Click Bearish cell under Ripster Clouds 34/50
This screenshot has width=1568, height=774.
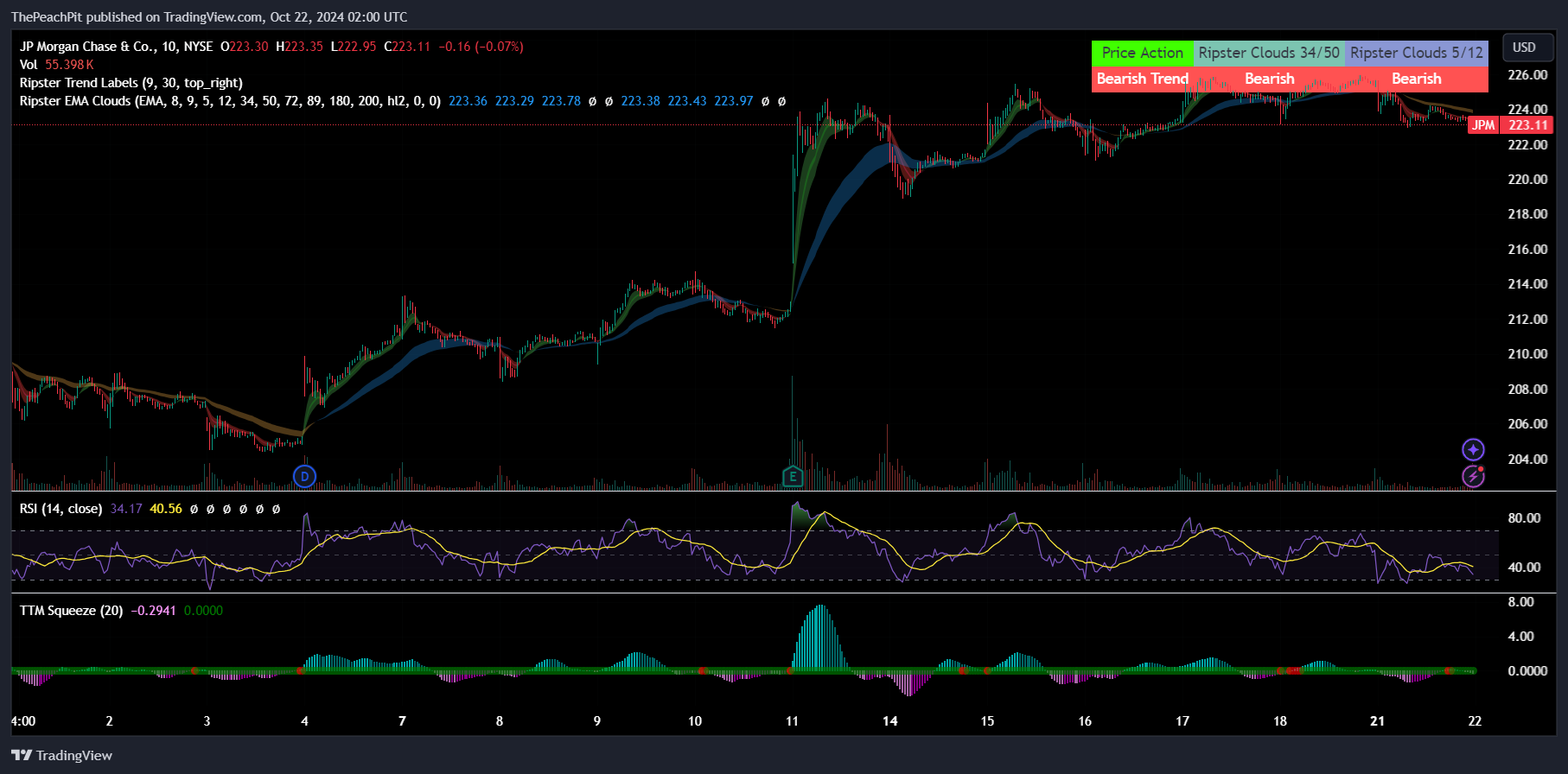coord(1269,79)
